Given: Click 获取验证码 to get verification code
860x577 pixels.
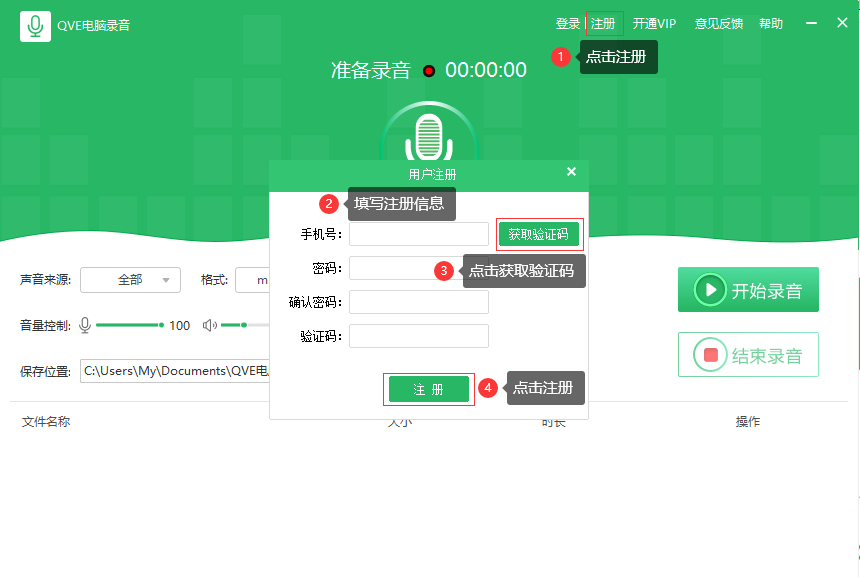Looking at the screenshot, I should [x=539, y=233].
